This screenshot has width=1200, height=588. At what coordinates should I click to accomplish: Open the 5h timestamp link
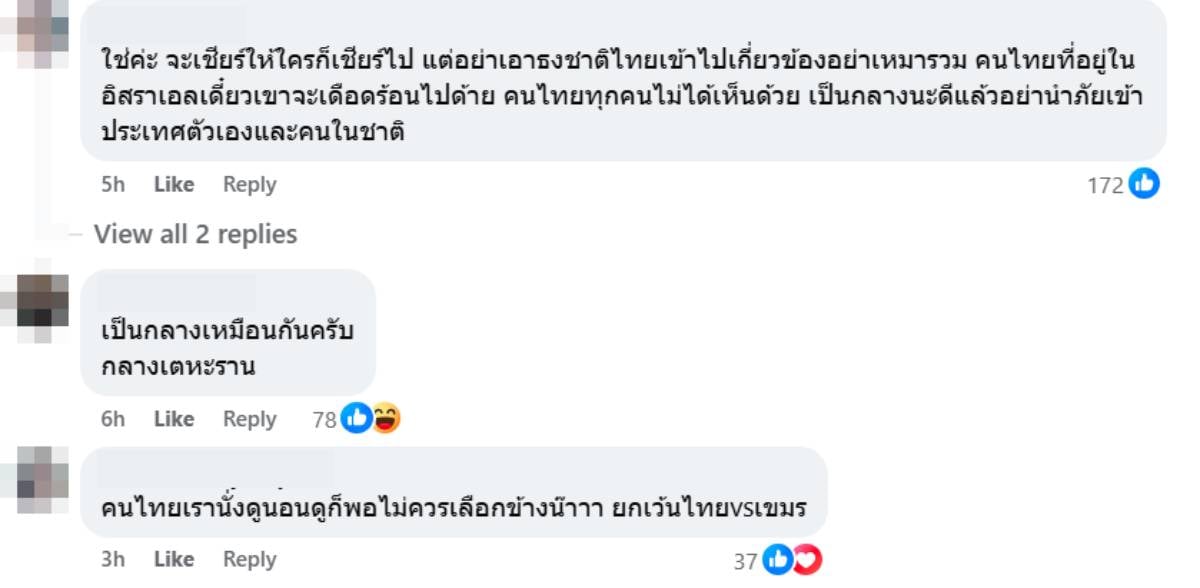(x=112, y=184)
